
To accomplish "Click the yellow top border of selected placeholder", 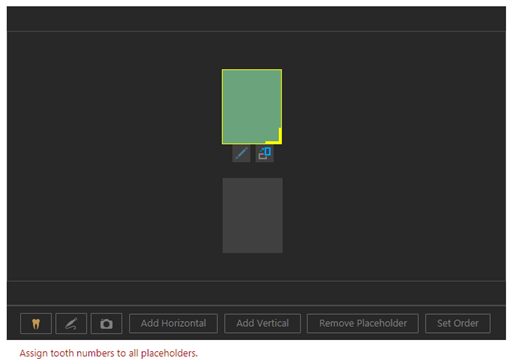I will click(x=252, y=70).
